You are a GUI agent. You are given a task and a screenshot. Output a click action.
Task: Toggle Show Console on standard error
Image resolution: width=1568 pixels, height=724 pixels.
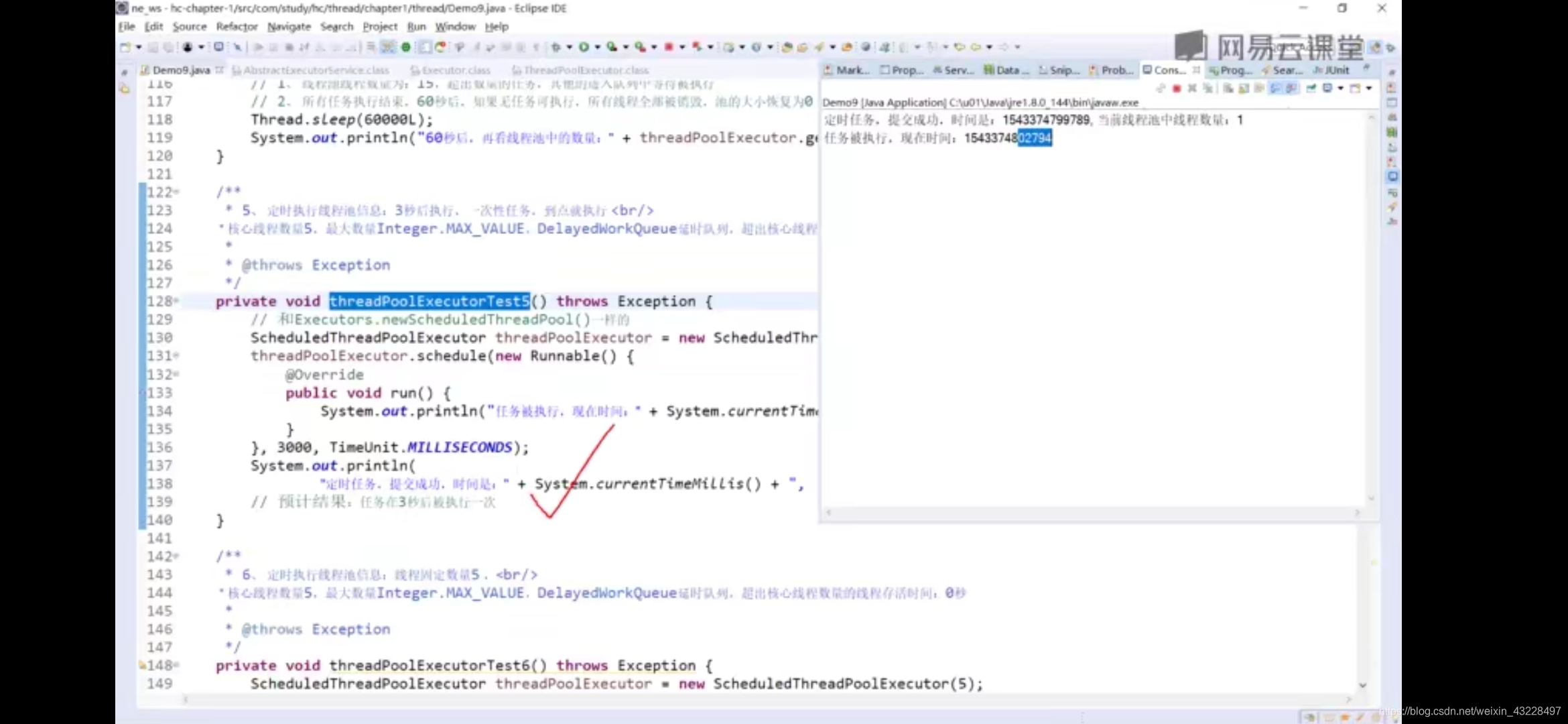[x=1292, y=88]
